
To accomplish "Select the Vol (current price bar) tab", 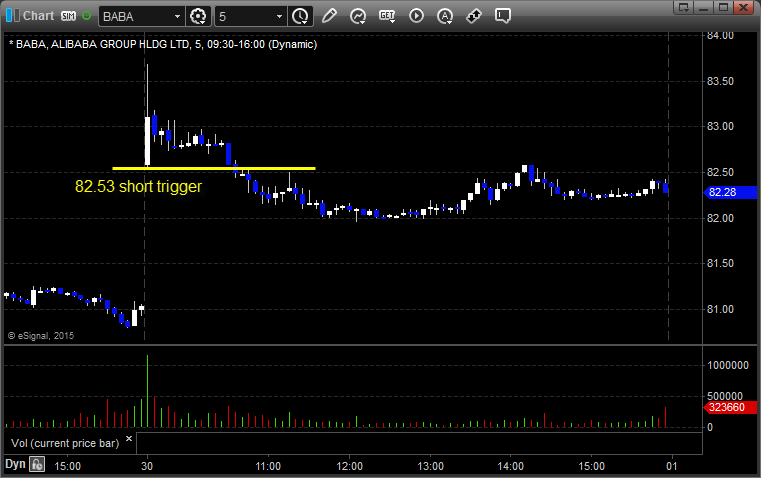I will pyautogui.click(x=66, y=441).
